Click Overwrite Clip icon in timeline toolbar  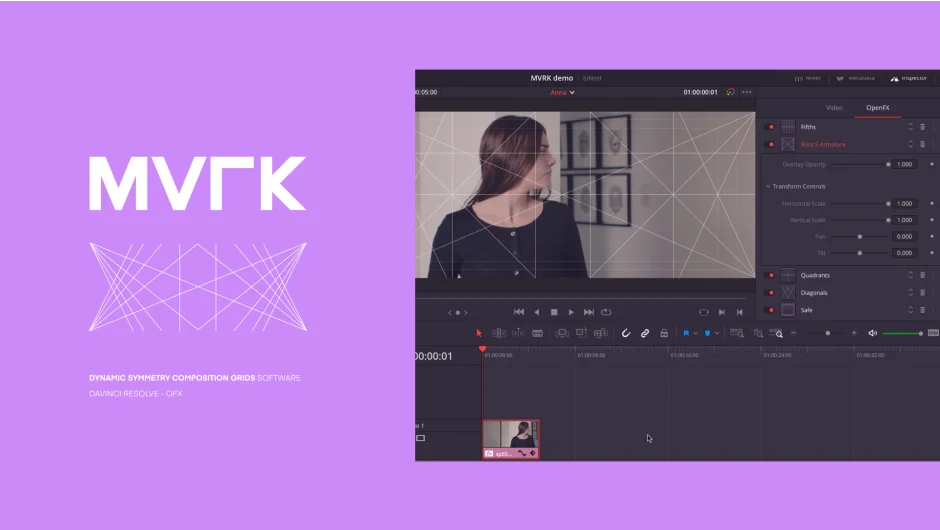point(581,333)
